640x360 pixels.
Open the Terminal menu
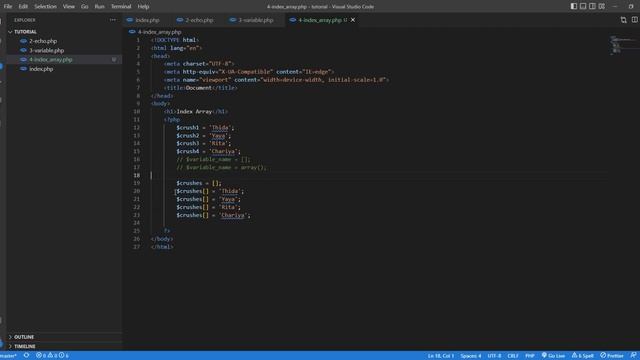coord(121,7)
